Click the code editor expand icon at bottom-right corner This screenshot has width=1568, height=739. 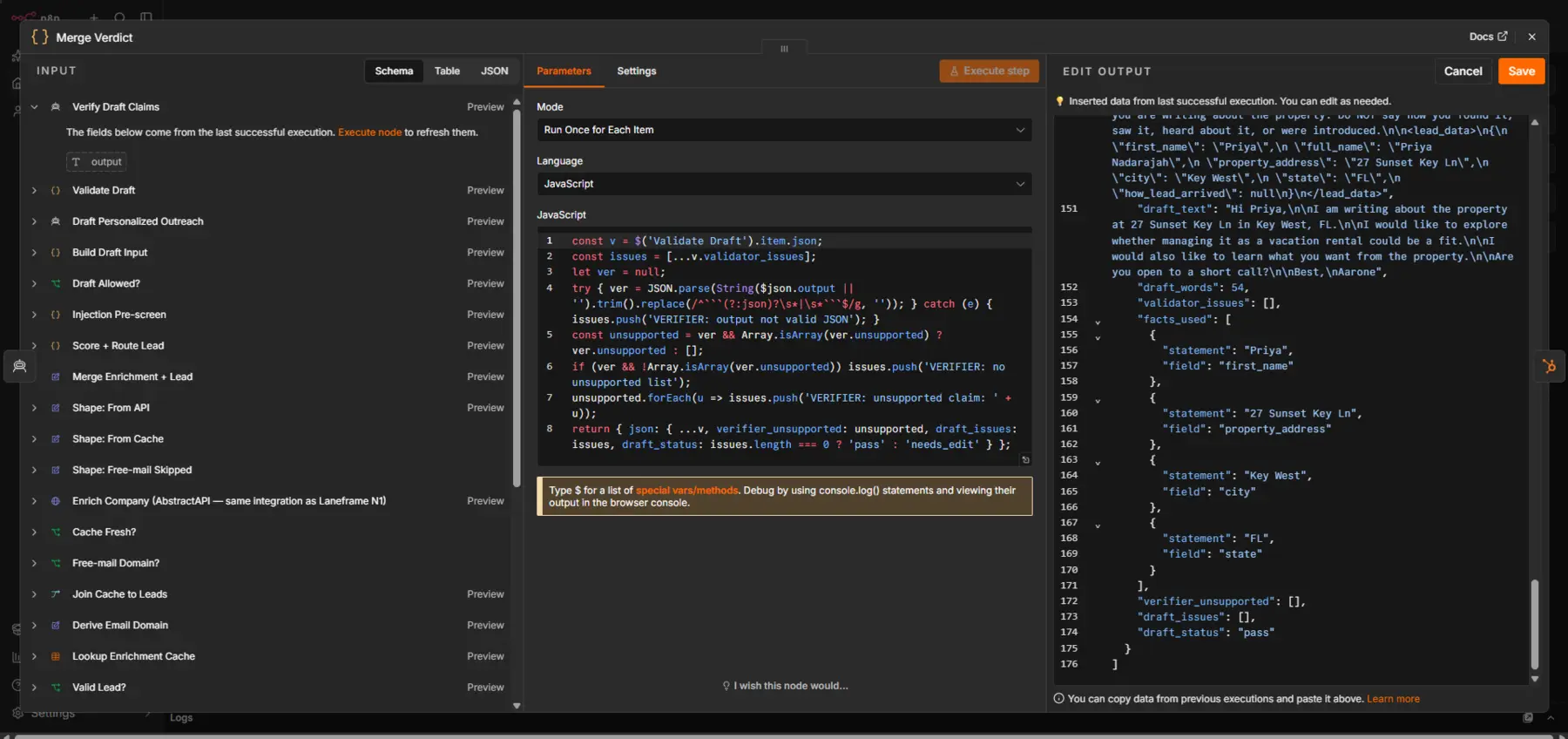coord(1025,460)
